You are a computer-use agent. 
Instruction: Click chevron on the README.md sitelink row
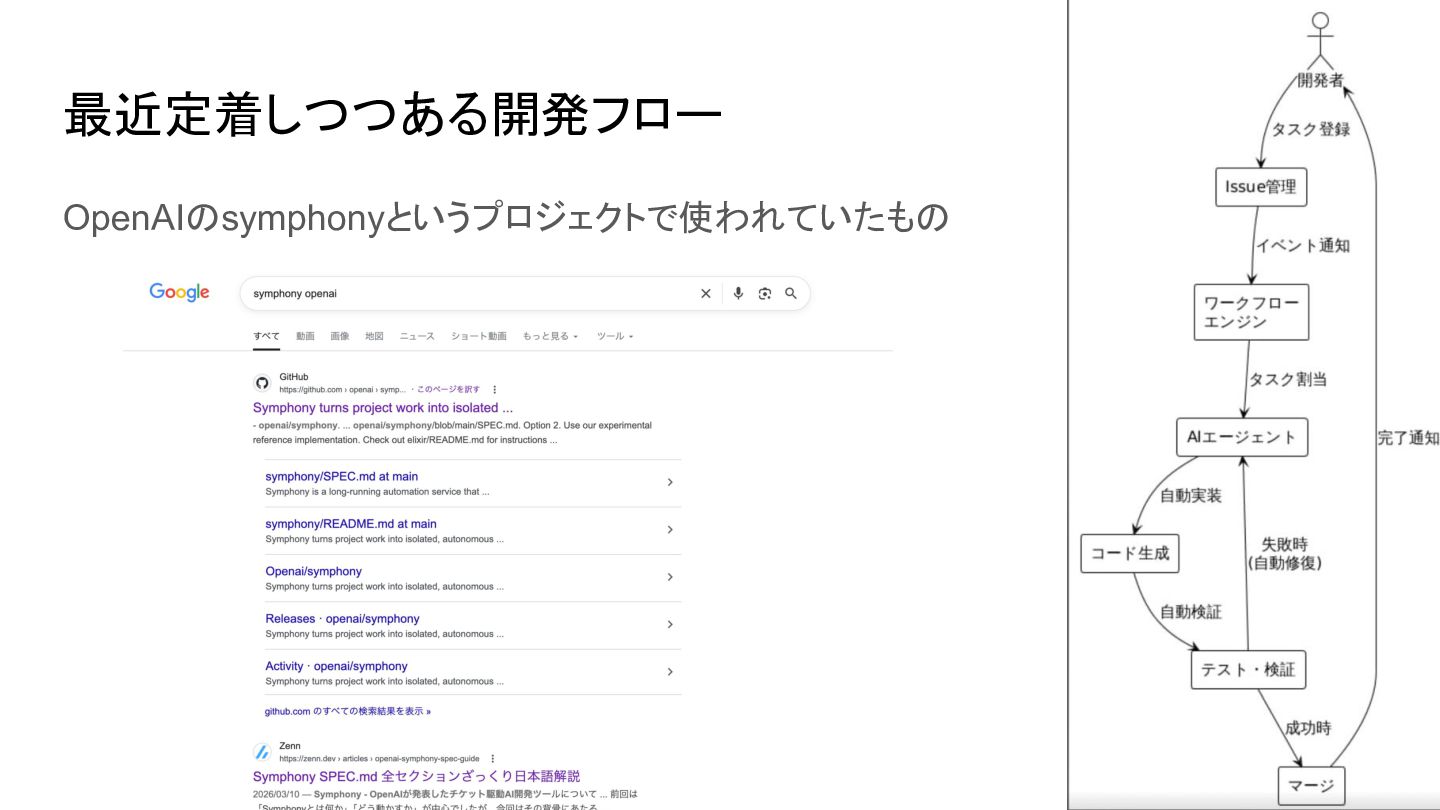pyautogui.click(x=670, y=529)
